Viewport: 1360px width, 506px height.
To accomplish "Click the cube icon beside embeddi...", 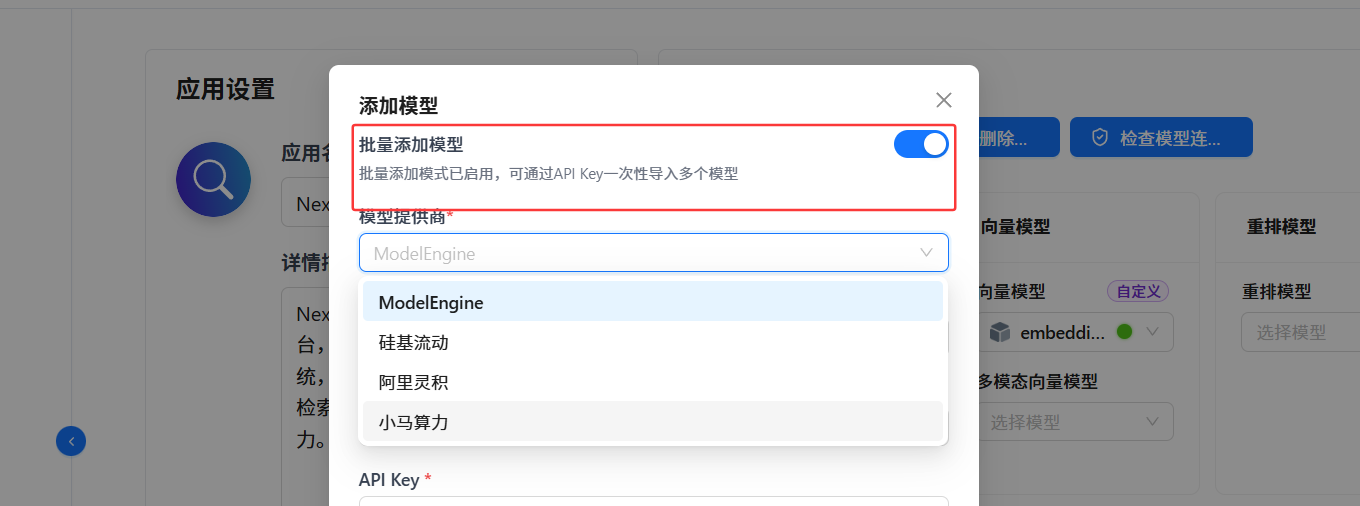I will (1000, 332).
